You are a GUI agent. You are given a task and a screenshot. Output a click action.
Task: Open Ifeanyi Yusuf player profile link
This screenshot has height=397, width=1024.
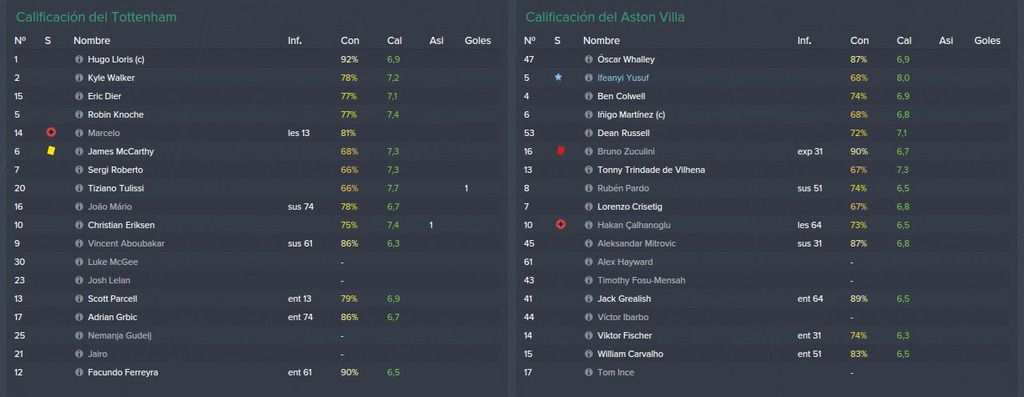coord(623,78)
